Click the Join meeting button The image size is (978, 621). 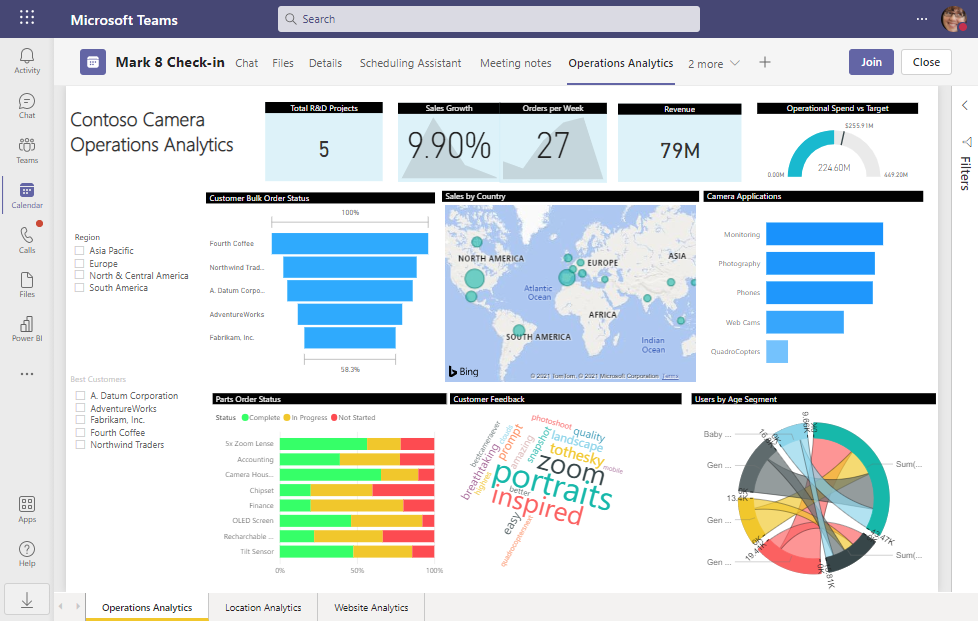coord(871,61)
